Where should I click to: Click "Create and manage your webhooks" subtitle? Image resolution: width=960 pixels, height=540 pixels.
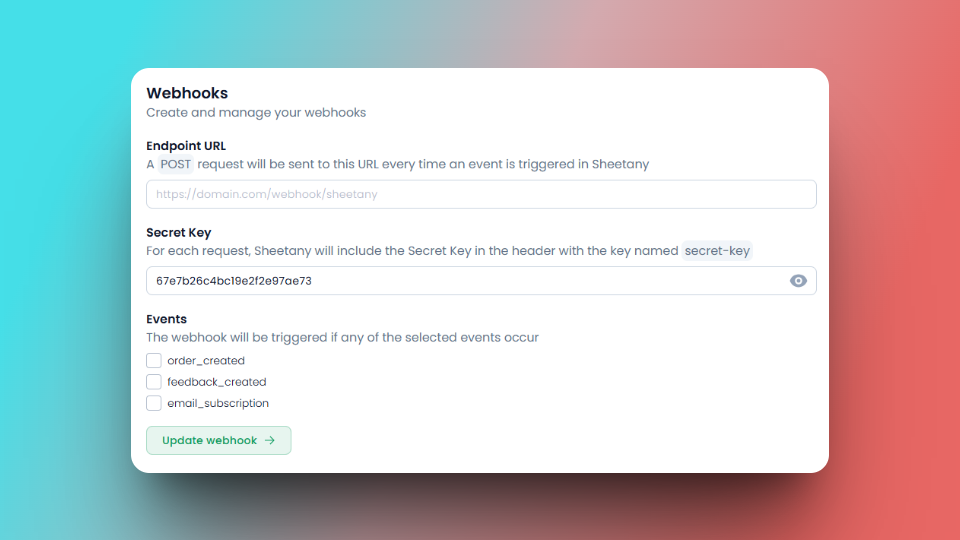tap(256, 113)
